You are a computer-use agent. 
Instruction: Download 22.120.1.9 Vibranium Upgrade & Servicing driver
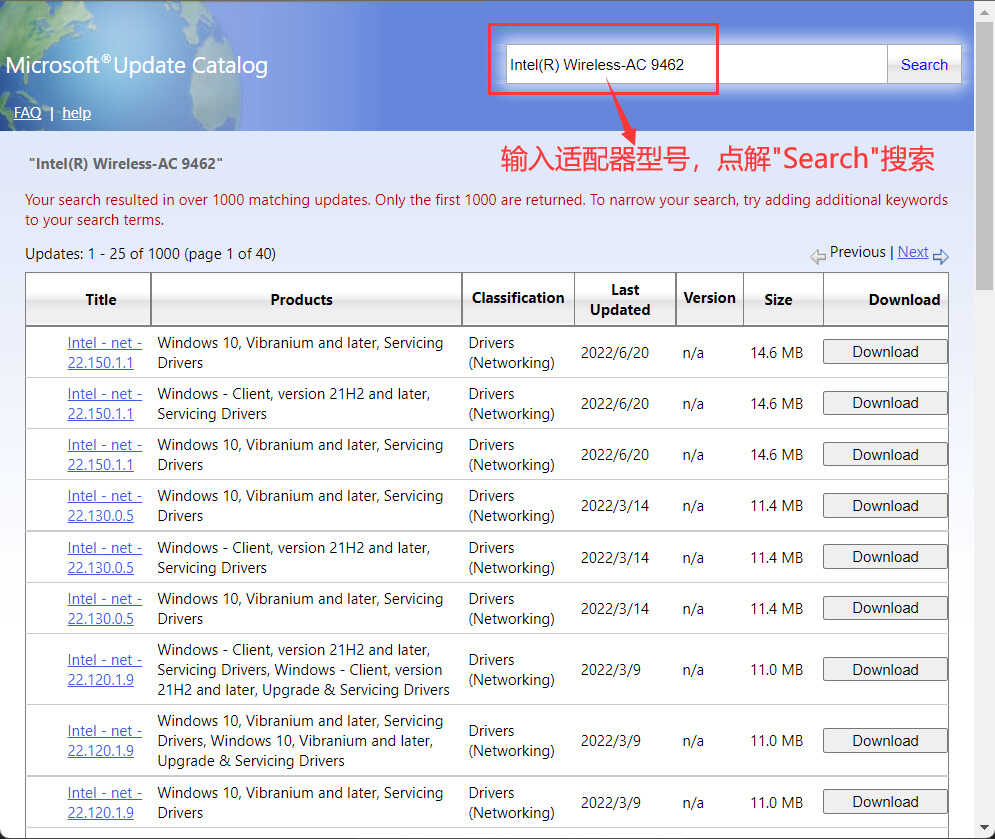pos(885,741)
